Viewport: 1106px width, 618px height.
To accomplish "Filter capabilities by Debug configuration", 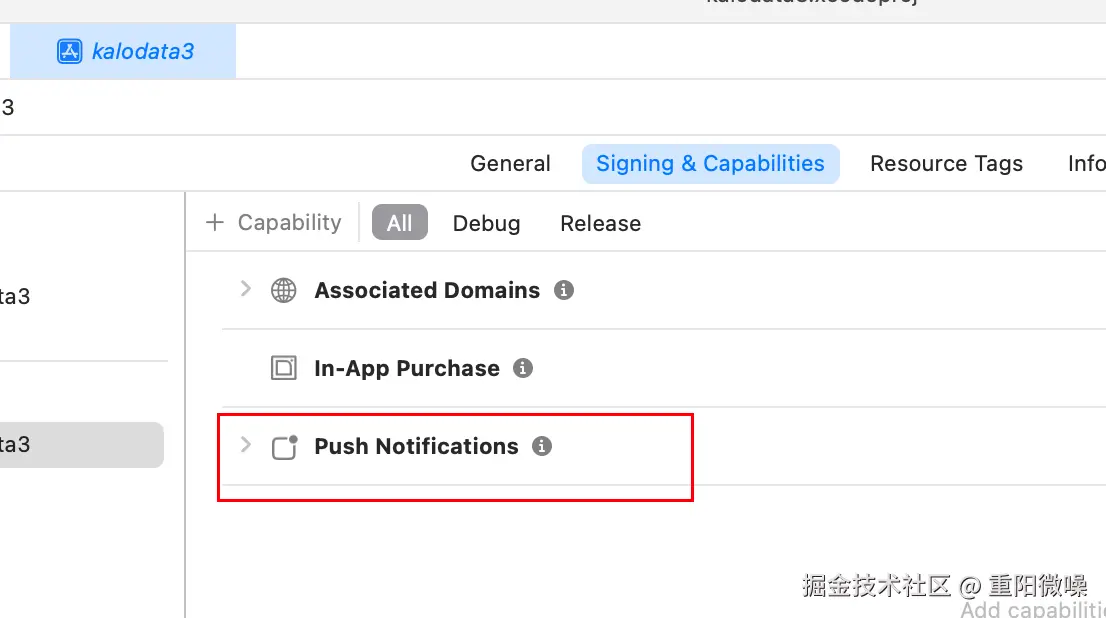I will 486,223.
